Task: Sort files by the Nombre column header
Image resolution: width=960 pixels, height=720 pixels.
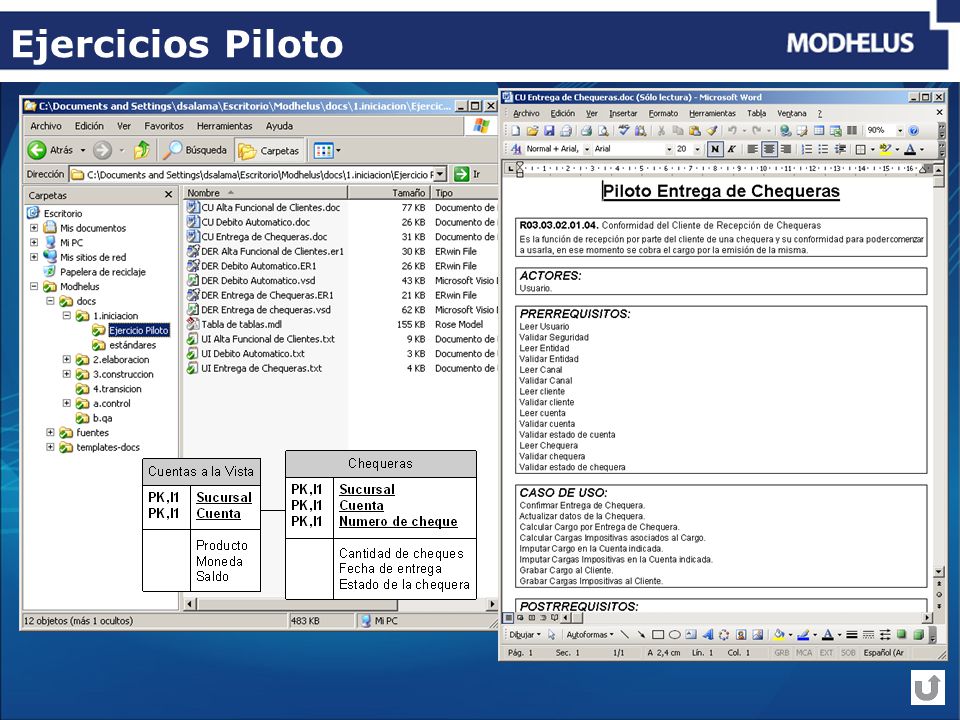Action: 265,193
